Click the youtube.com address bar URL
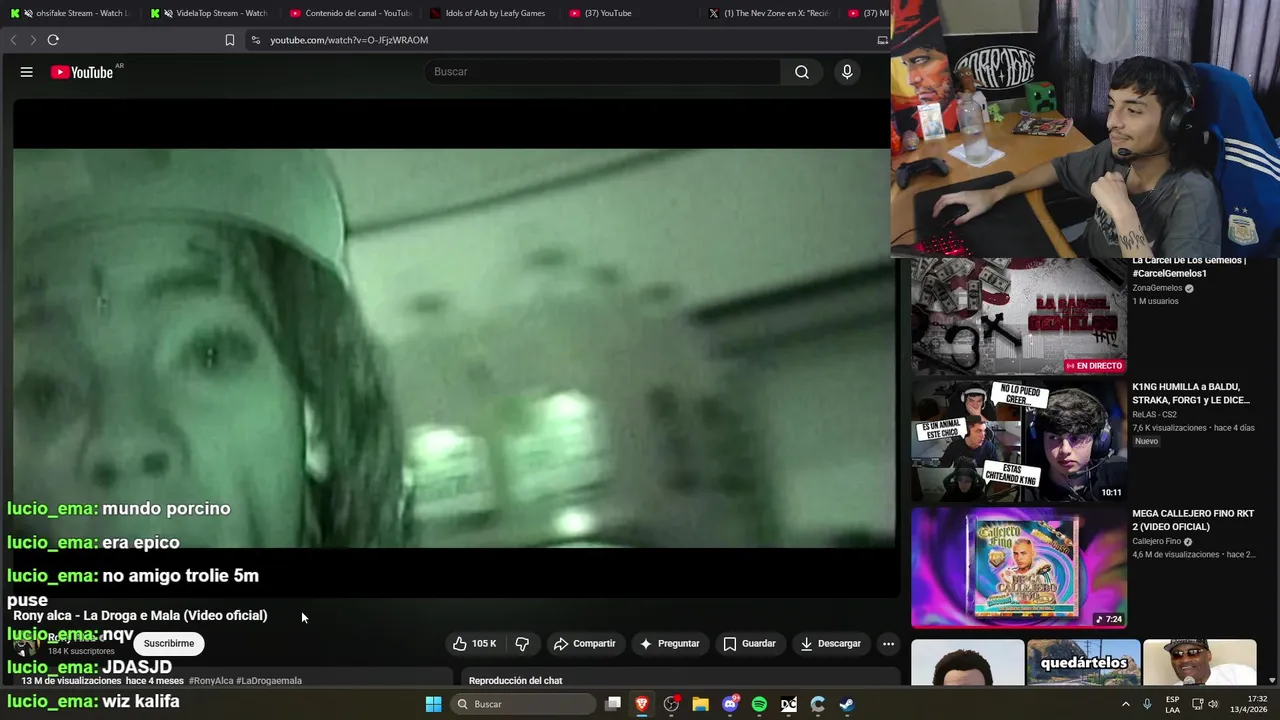Screen dimensions: 1280x720 (x=349, y=40)
